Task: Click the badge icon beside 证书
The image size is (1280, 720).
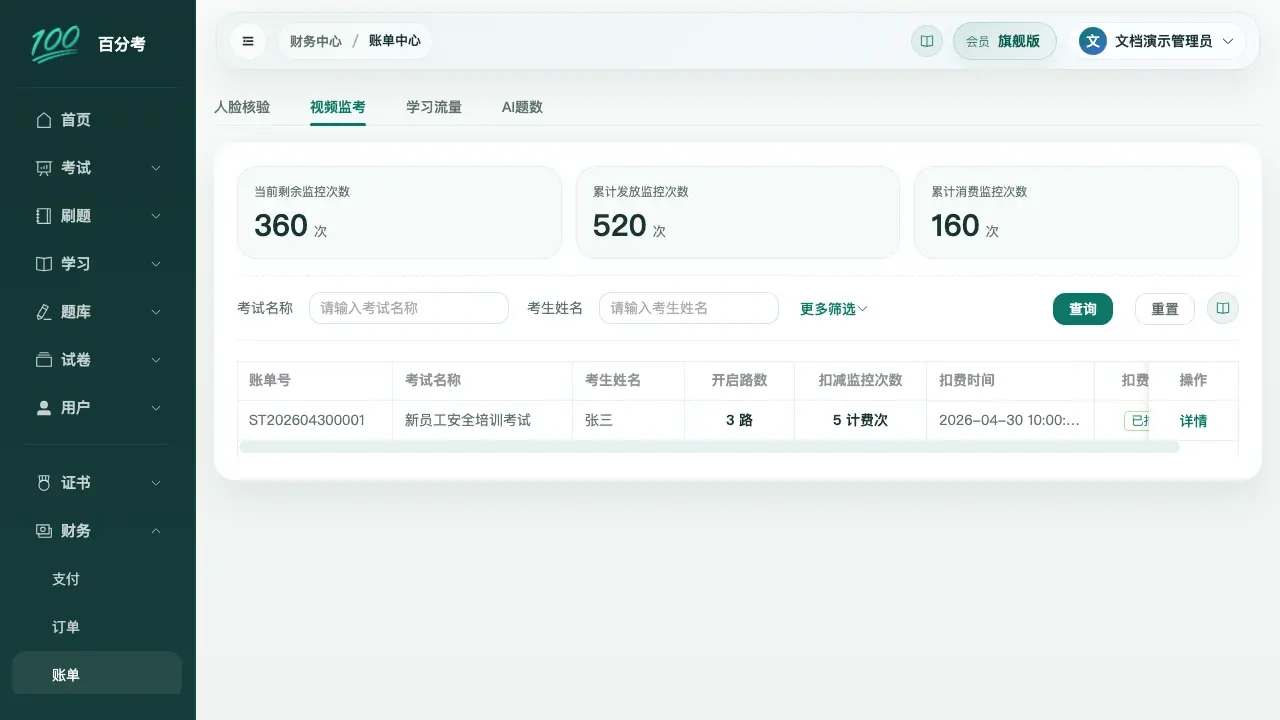Action: click(x=43, y=483)
